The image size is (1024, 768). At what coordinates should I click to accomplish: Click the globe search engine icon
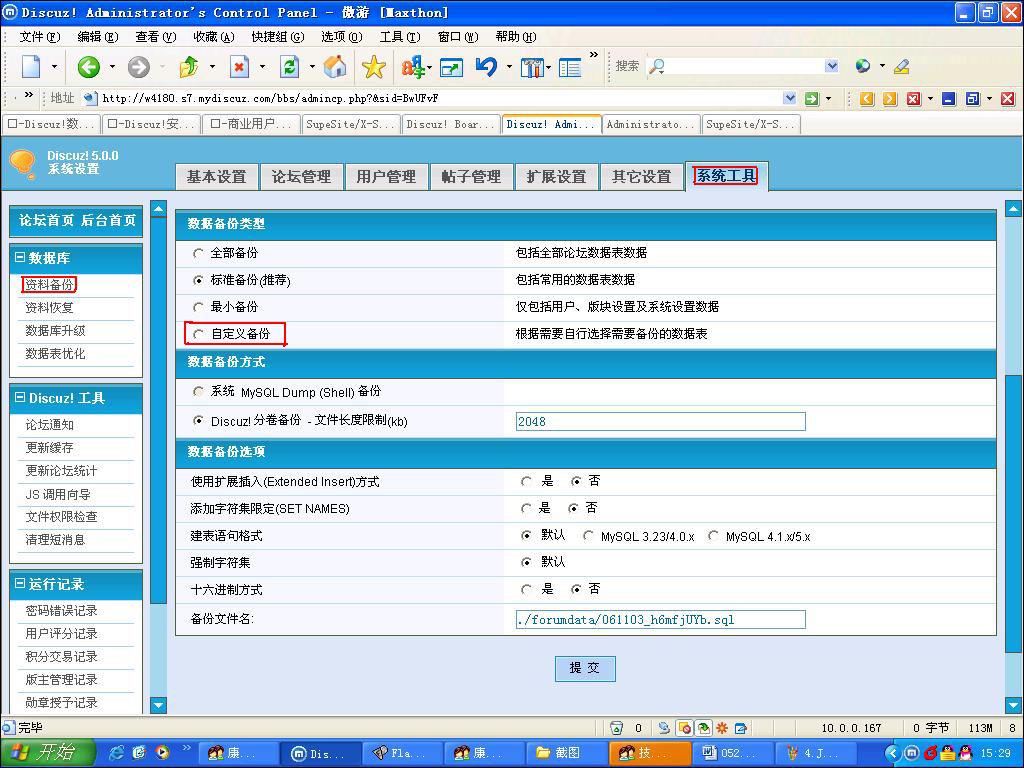pyautogui.click(x=863, y=66)
